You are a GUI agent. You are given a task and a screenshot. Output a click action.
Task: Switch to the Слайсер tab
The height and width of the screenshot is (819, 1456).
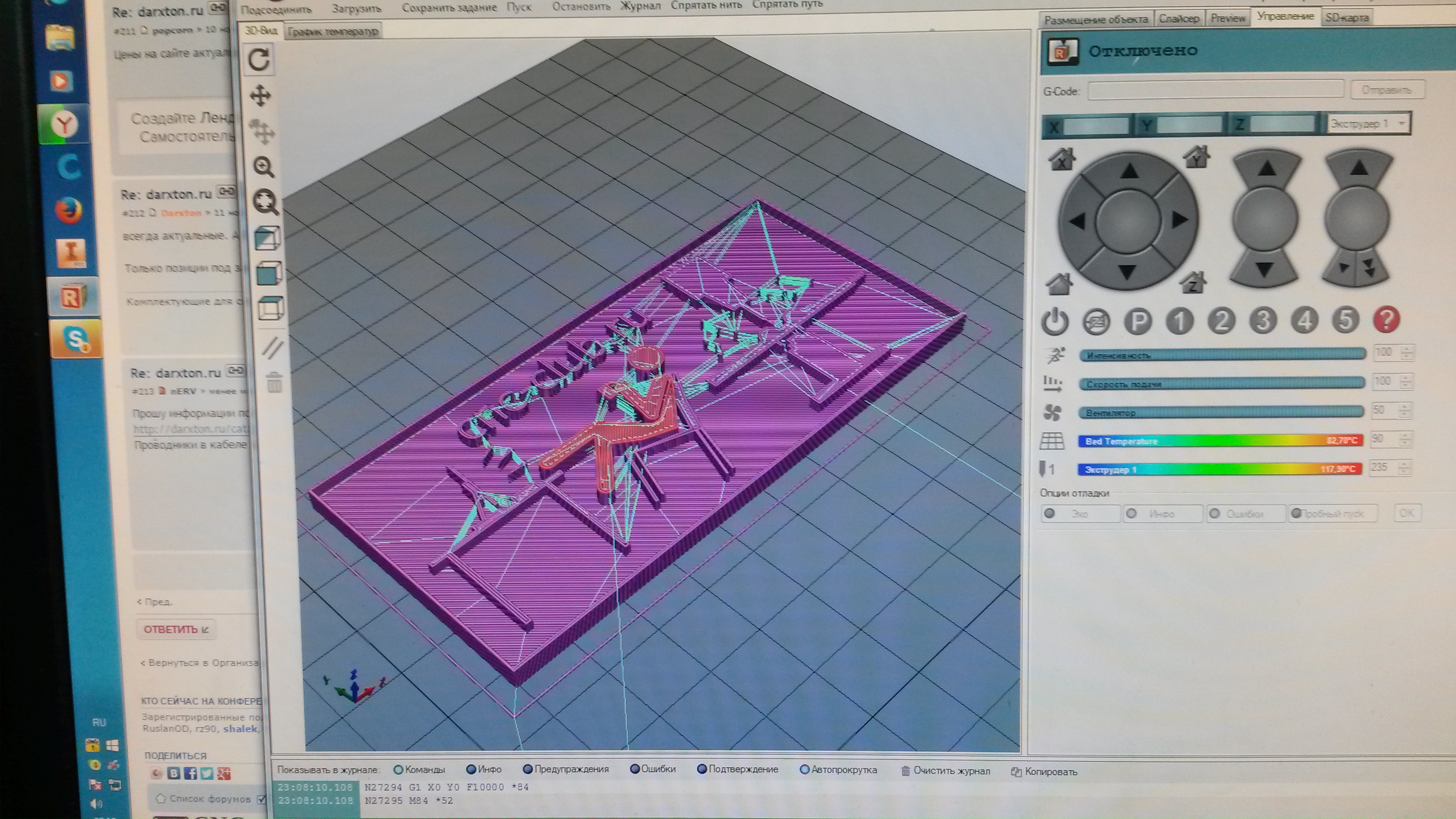pyautogui.click(x=1179, y=19)
